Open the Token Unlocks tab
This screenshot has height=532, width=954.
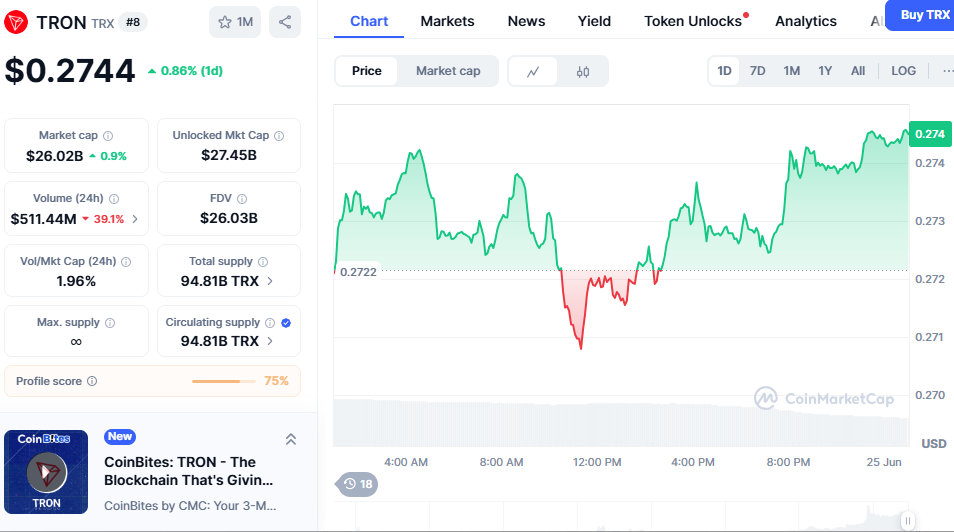tap(693, 21)
